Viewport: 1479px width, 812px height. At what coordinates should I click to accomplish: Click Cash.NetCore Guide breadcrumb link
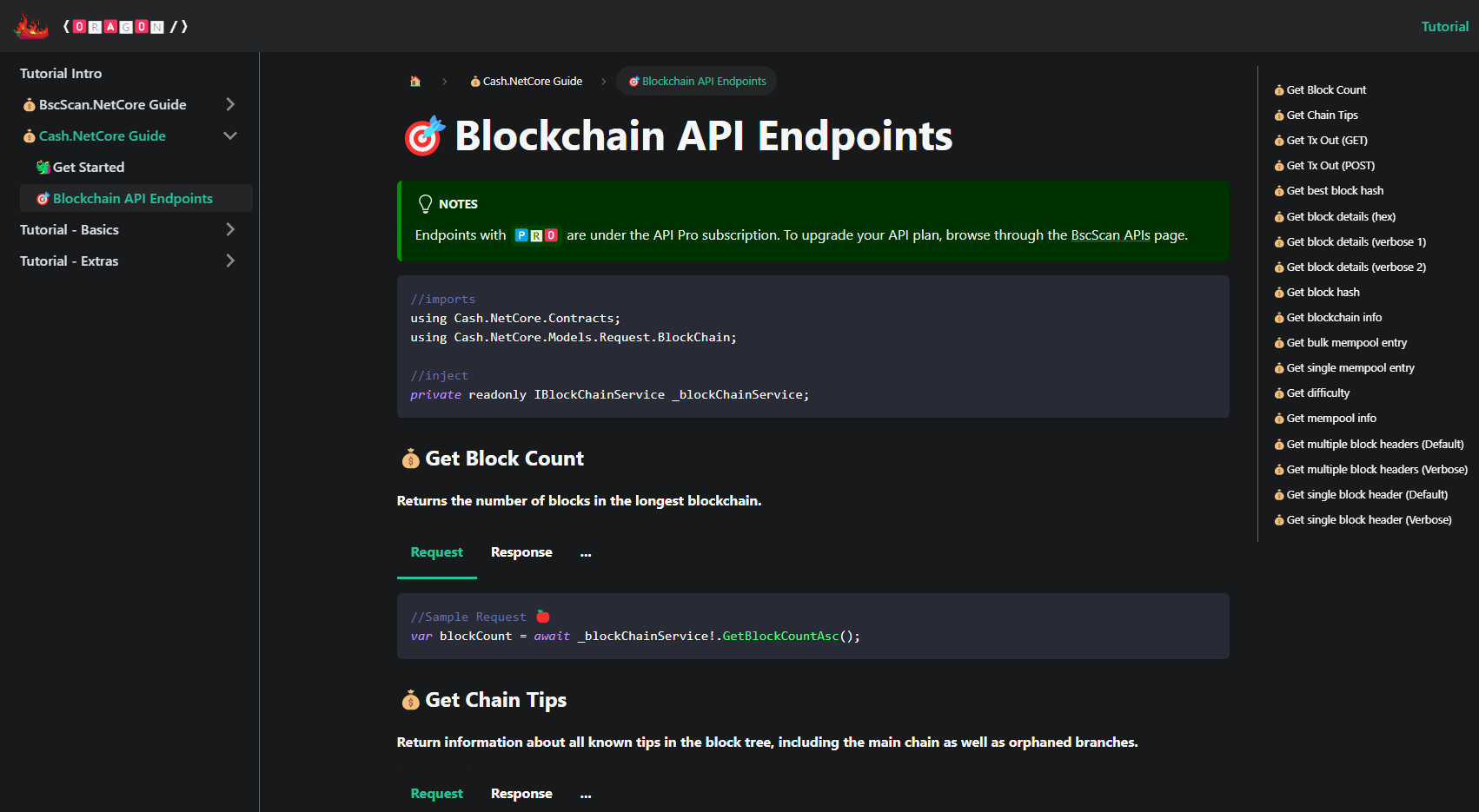pyautogui.click(x=526, y=82)
